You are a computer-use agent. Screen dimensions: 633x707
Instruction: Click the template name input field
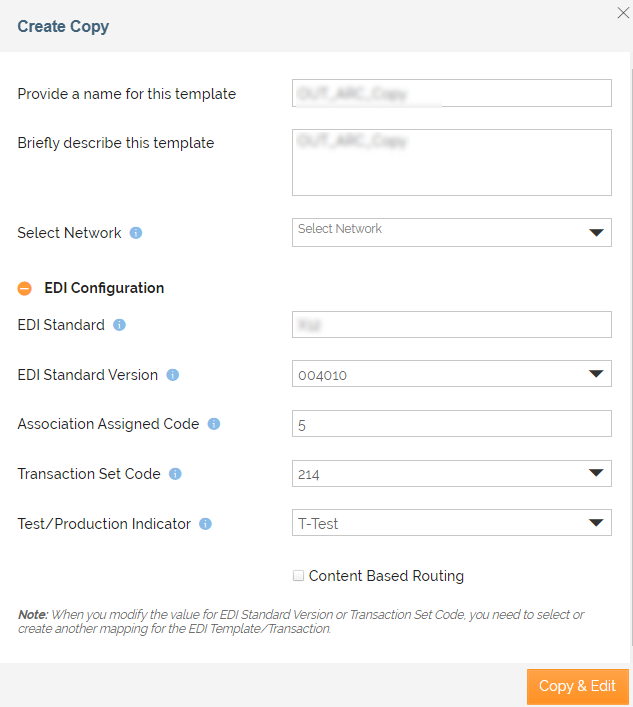click(x=451, y=93)
